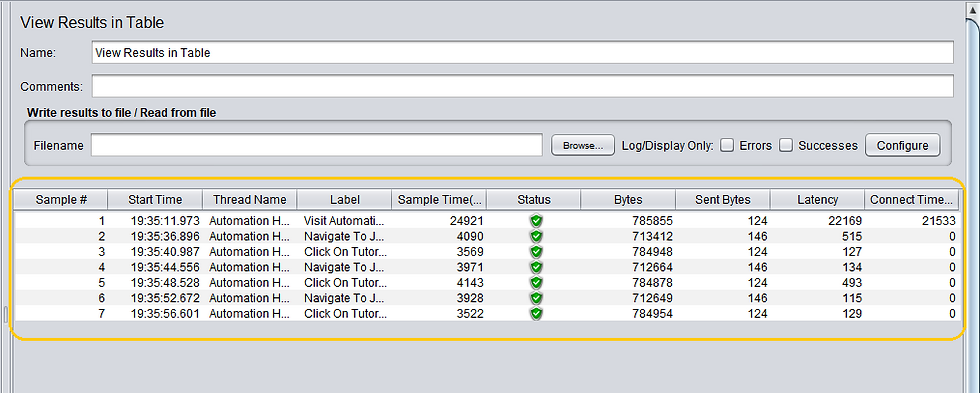Viewport: 980px width, 393px height.
Task: Click the green shield for sample 4
Action: 535,267
